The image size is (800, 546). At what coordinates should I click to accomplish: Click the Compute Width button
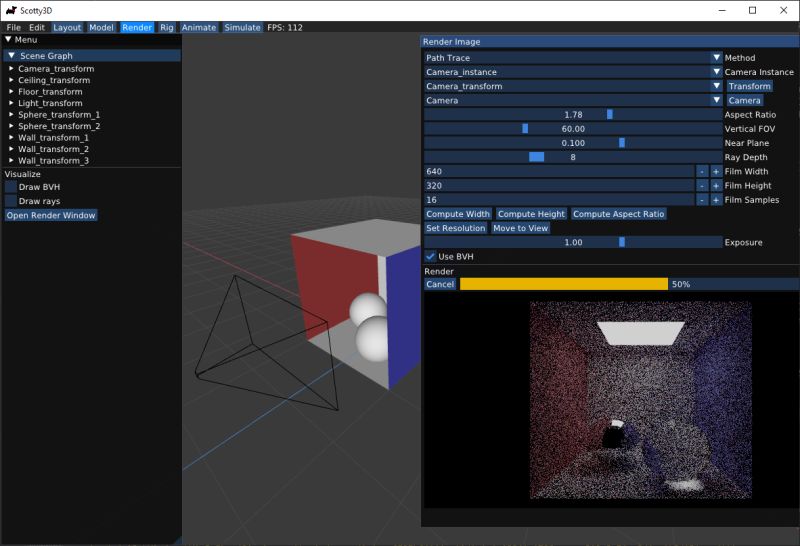pyautogui.click(x=458, y=214)
